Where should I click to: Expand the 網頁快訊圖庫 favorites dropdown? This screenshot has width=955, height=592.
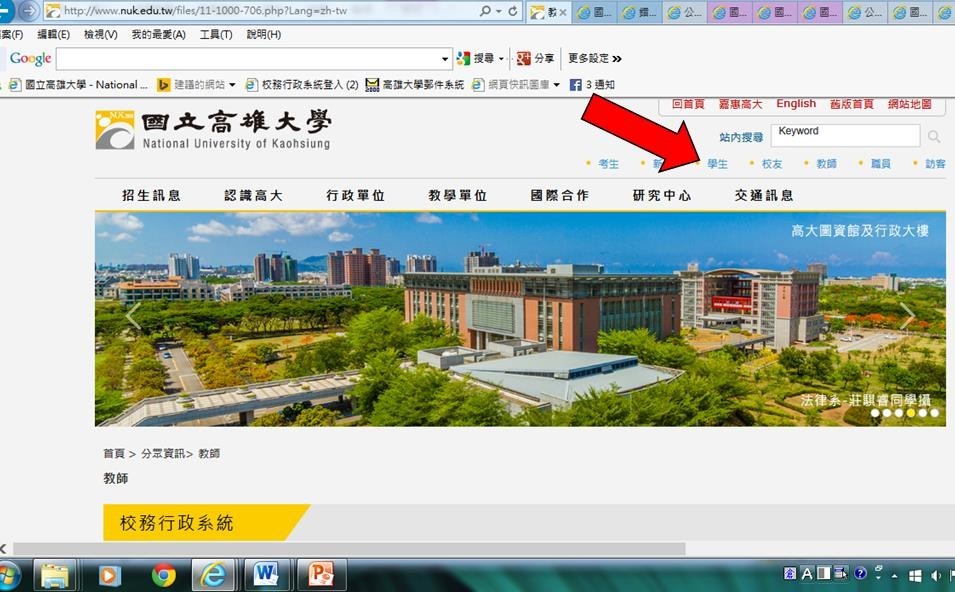[557, 85]
